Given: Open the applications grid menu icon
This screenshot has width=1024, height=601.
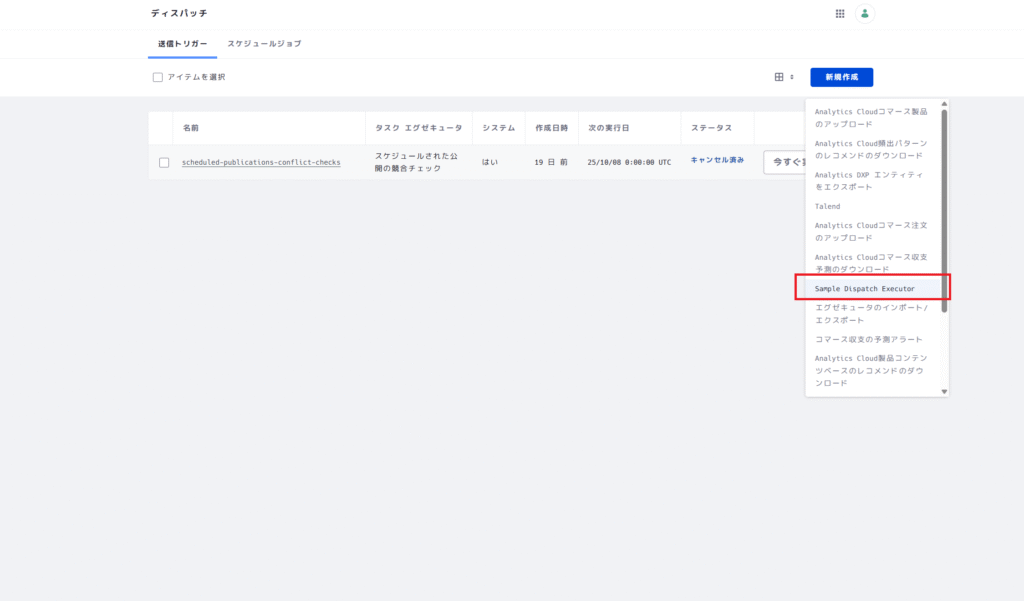Looking at the screenshot, I should 840,14.
